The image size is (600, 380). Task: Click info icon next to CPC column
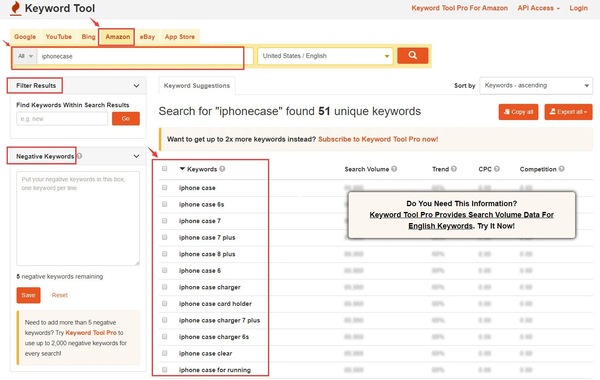[x=497, y=169]
